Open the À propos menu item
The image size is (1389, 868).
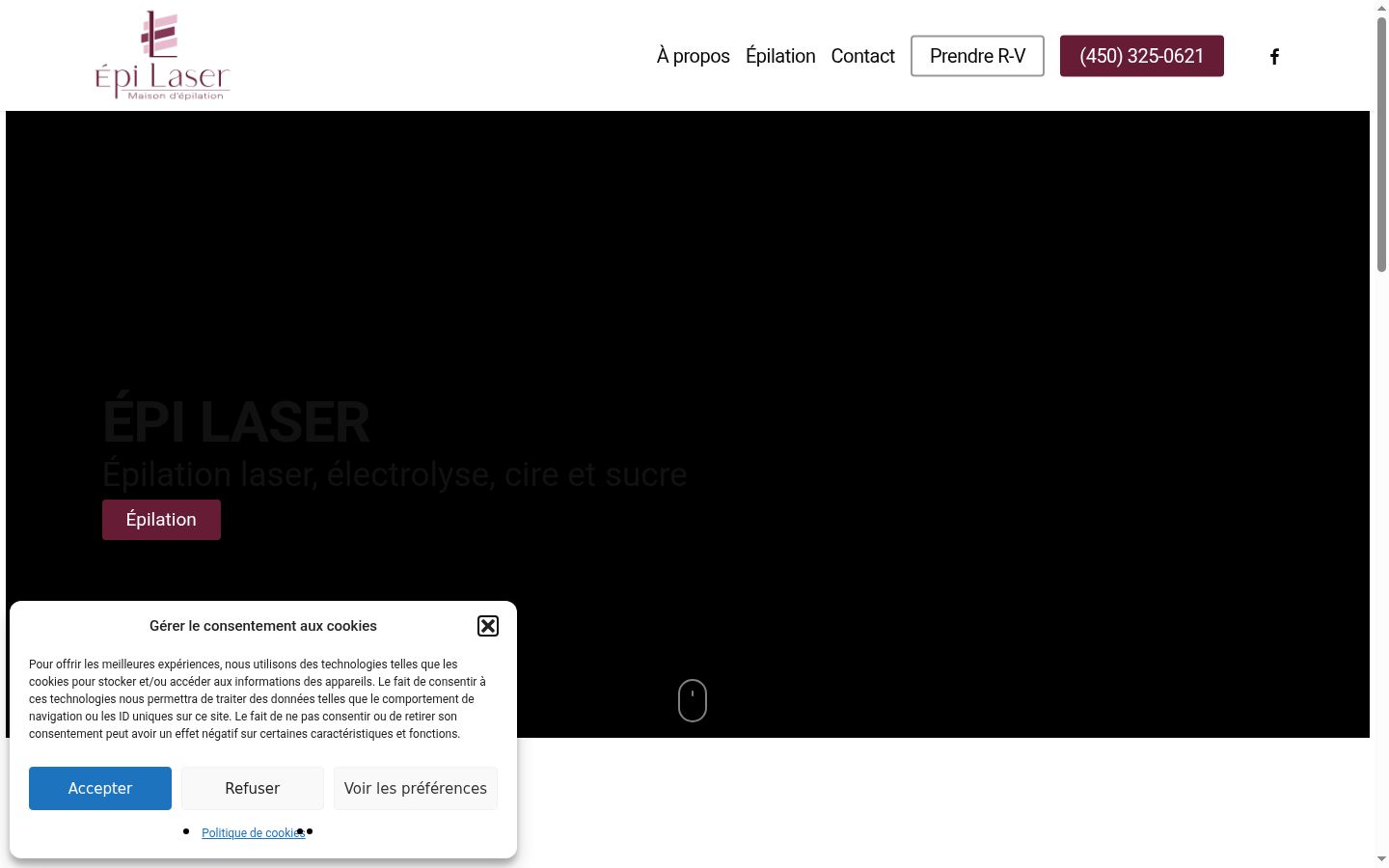click(x=694, y=56)
